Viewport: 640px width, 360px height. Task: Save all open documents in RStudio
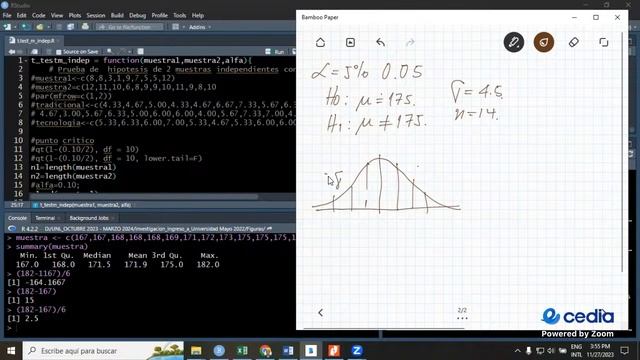tap(71, 27)
